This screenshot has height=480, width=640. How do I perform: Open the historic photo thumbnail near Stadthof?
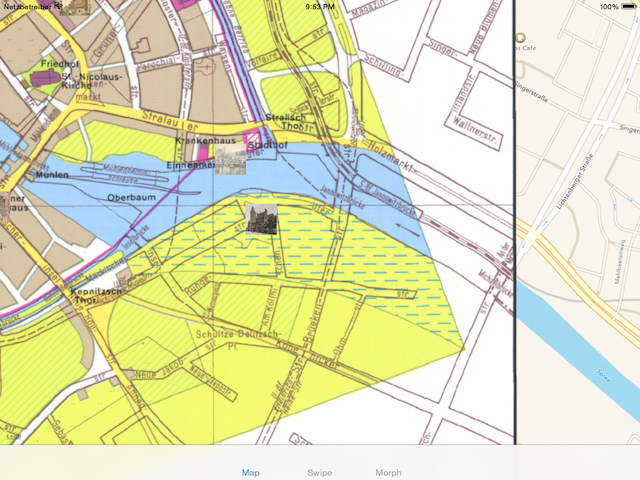coord(231,159)
